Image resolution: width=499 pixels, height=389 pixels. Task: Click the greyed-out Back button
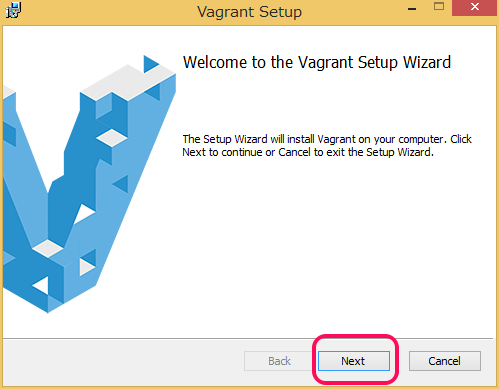[x=279, y=361]
